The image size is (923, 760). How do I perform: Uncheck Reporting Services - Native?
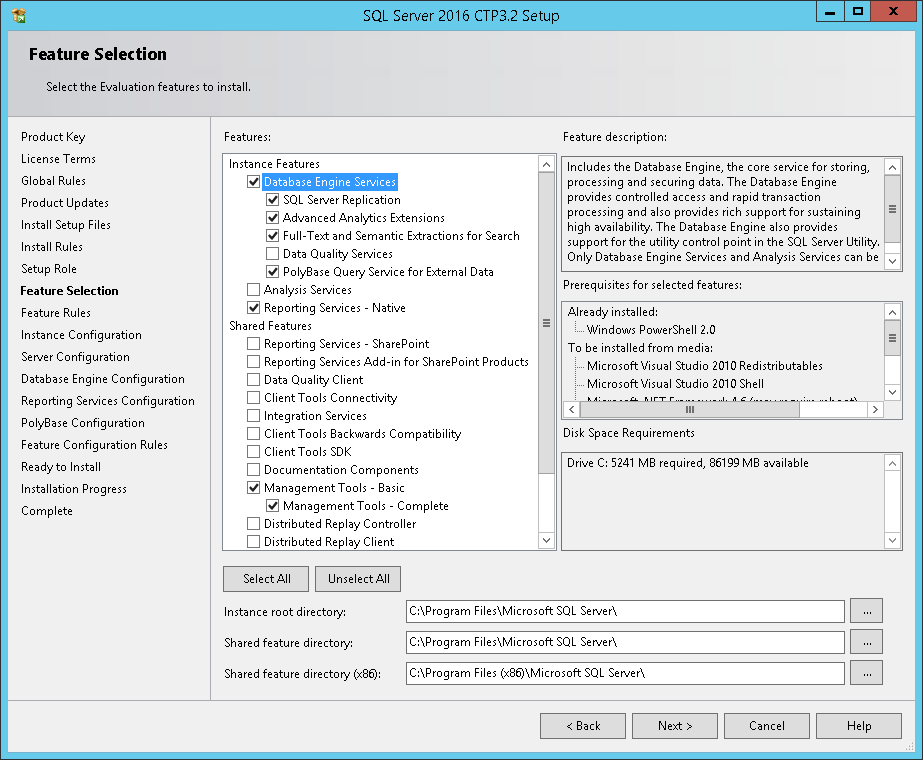pos(254,308)
